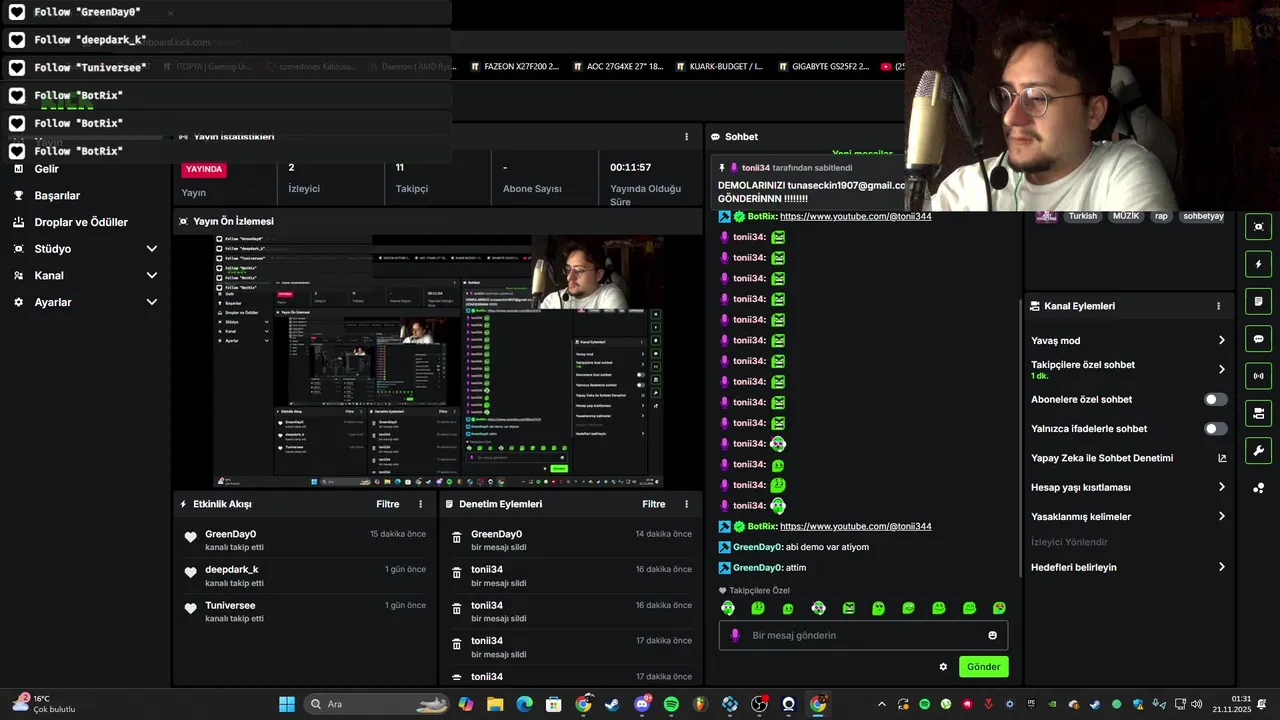
Task: Select the Turkish tag chip
Action: [x=1083, y=216]
